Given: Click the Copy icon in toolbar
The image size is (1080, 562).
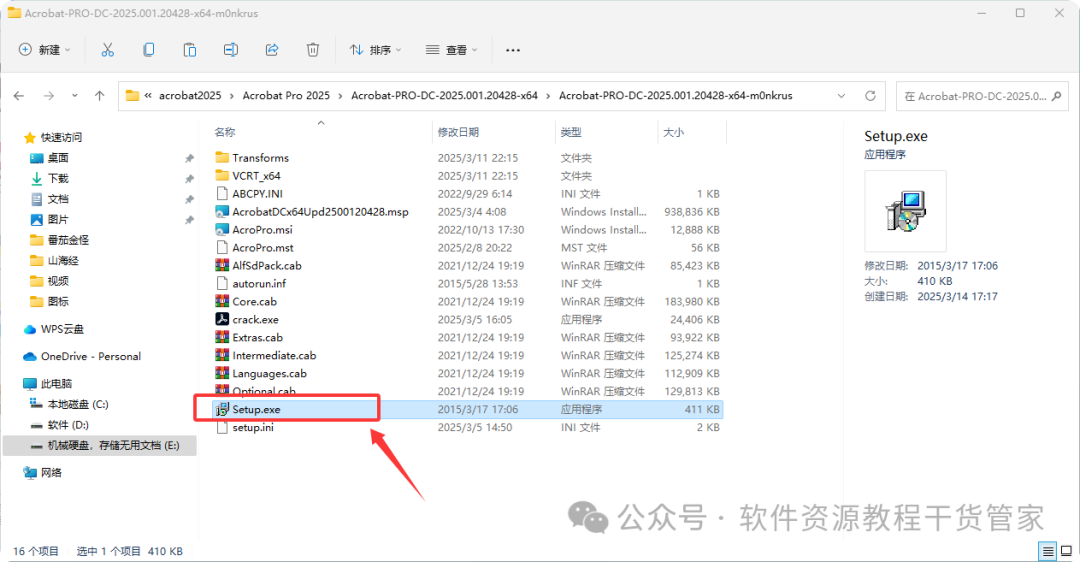Looking at the screenshot, I should click(x=149, y=50).
